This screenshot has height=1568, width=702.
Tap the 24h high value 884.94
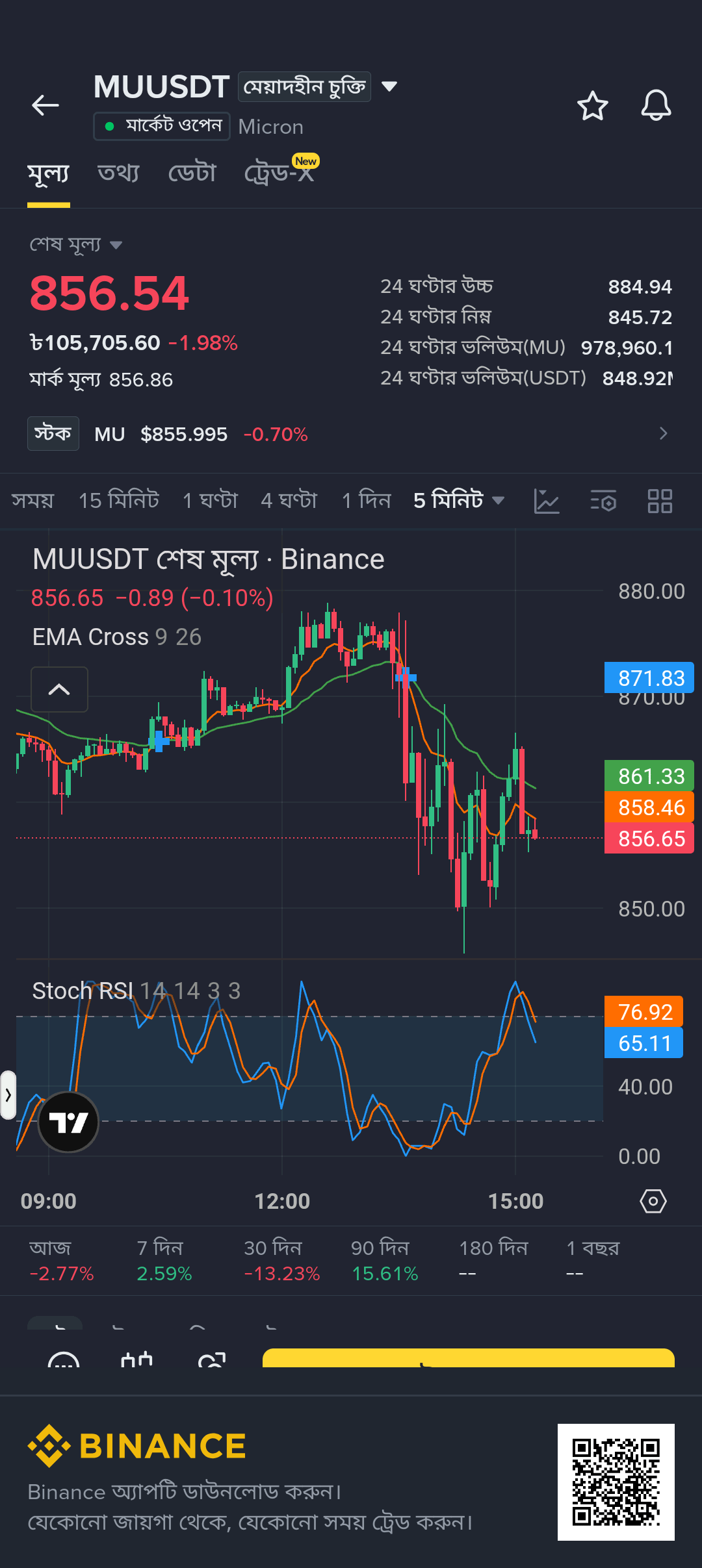pos(640,286)
